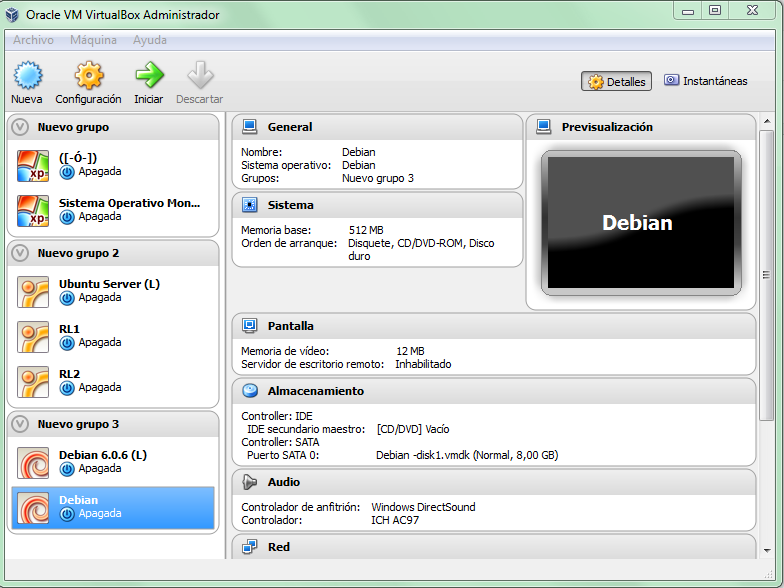Click the details pane scroll up arrow
The height and width of the screenshot is (588, 784).
[x=766, y=121]
